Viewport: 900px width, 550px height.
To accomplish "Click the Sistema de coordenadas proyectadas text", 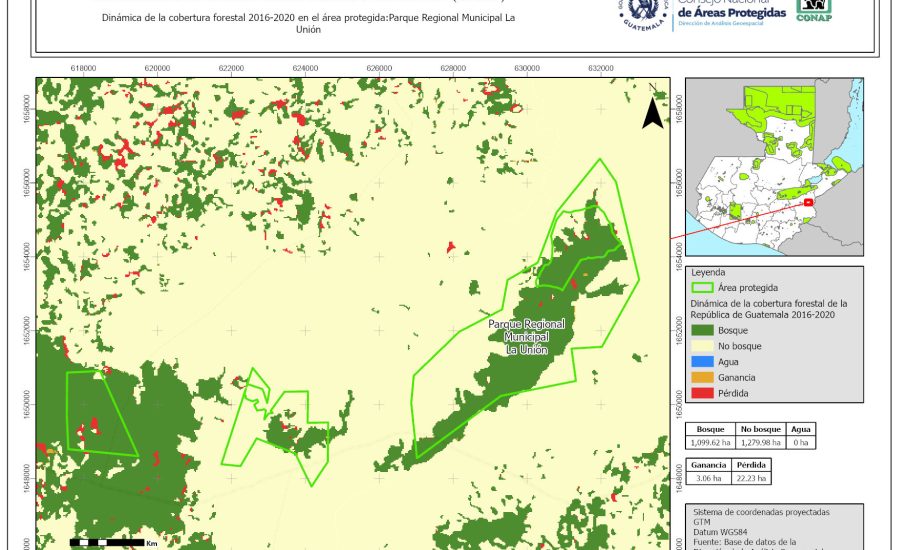I will coord(760,511).
